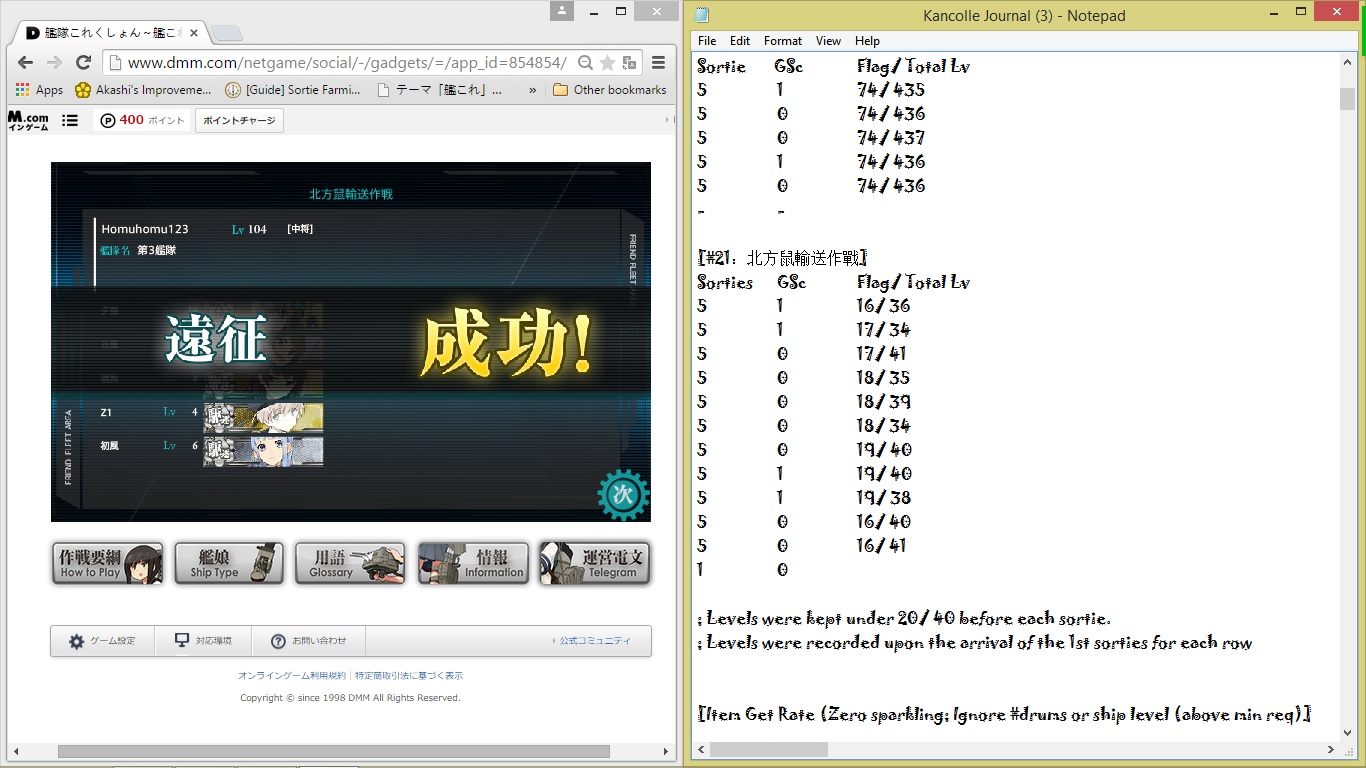Reload the DMM game page
The image size is (1366, 768).
[83, 63]
